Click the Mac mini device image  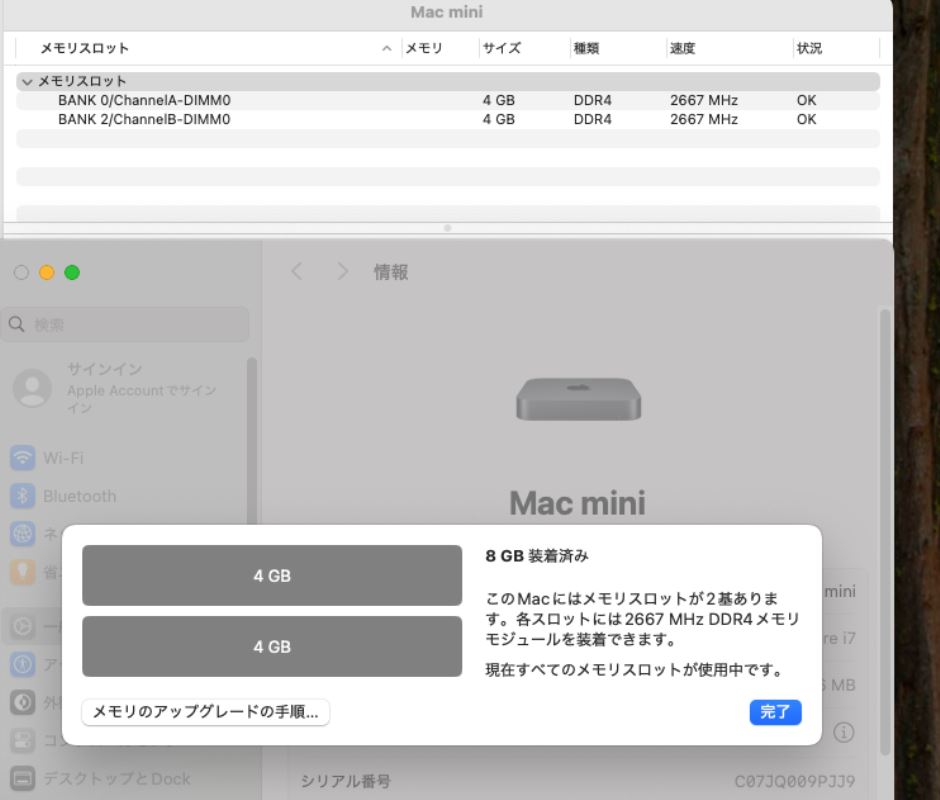(579, 399)
